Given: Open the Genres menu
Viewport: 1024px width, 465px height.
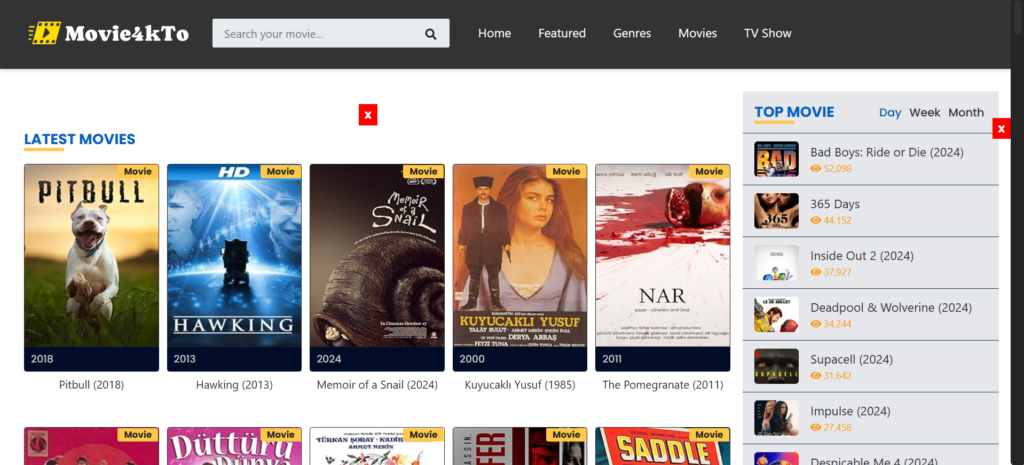Looking at the screenshot, I should (632, 33).
